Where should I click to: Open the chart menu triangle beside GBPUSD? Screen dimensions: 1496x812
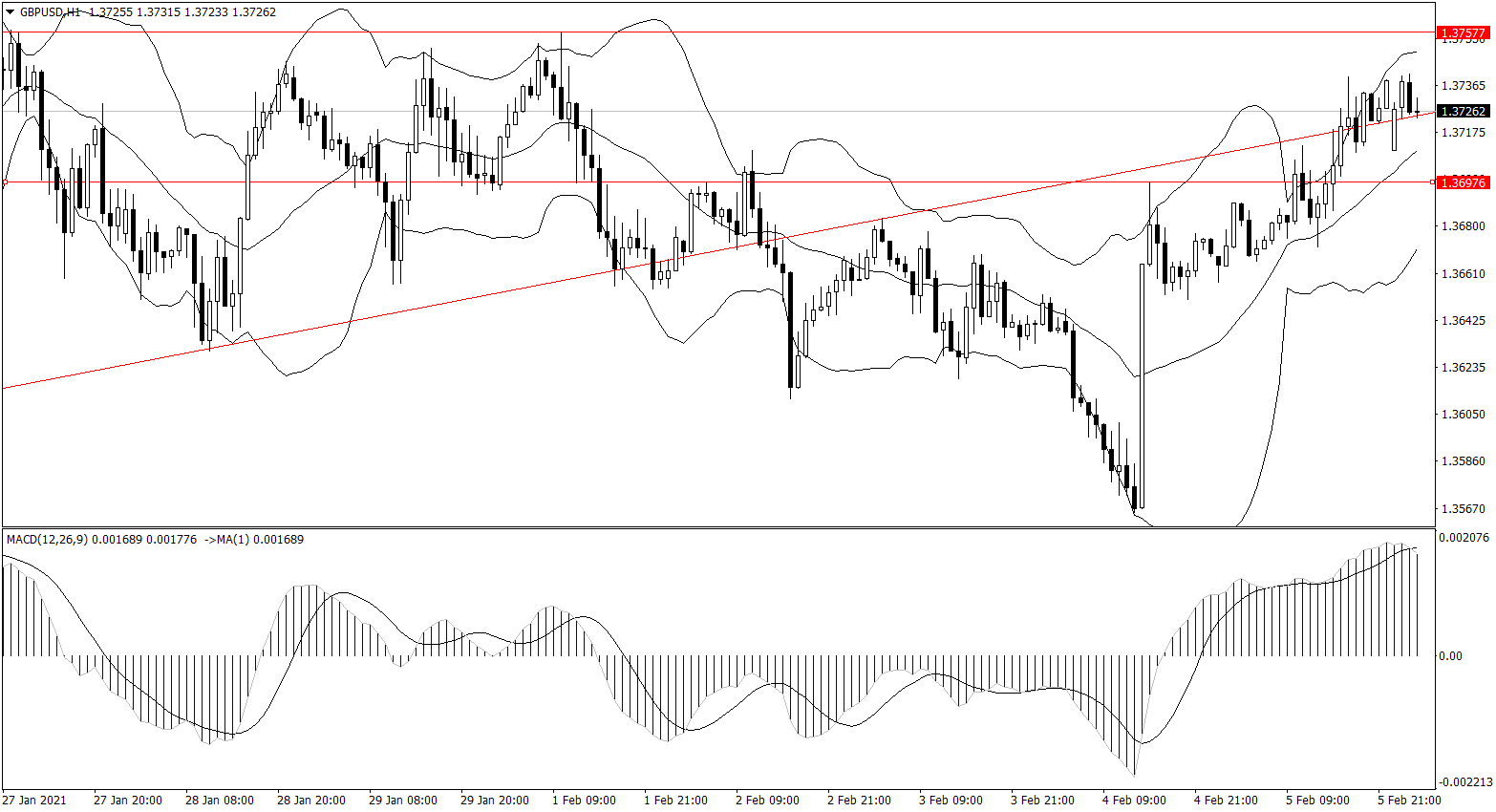click(x=11, y=12)
